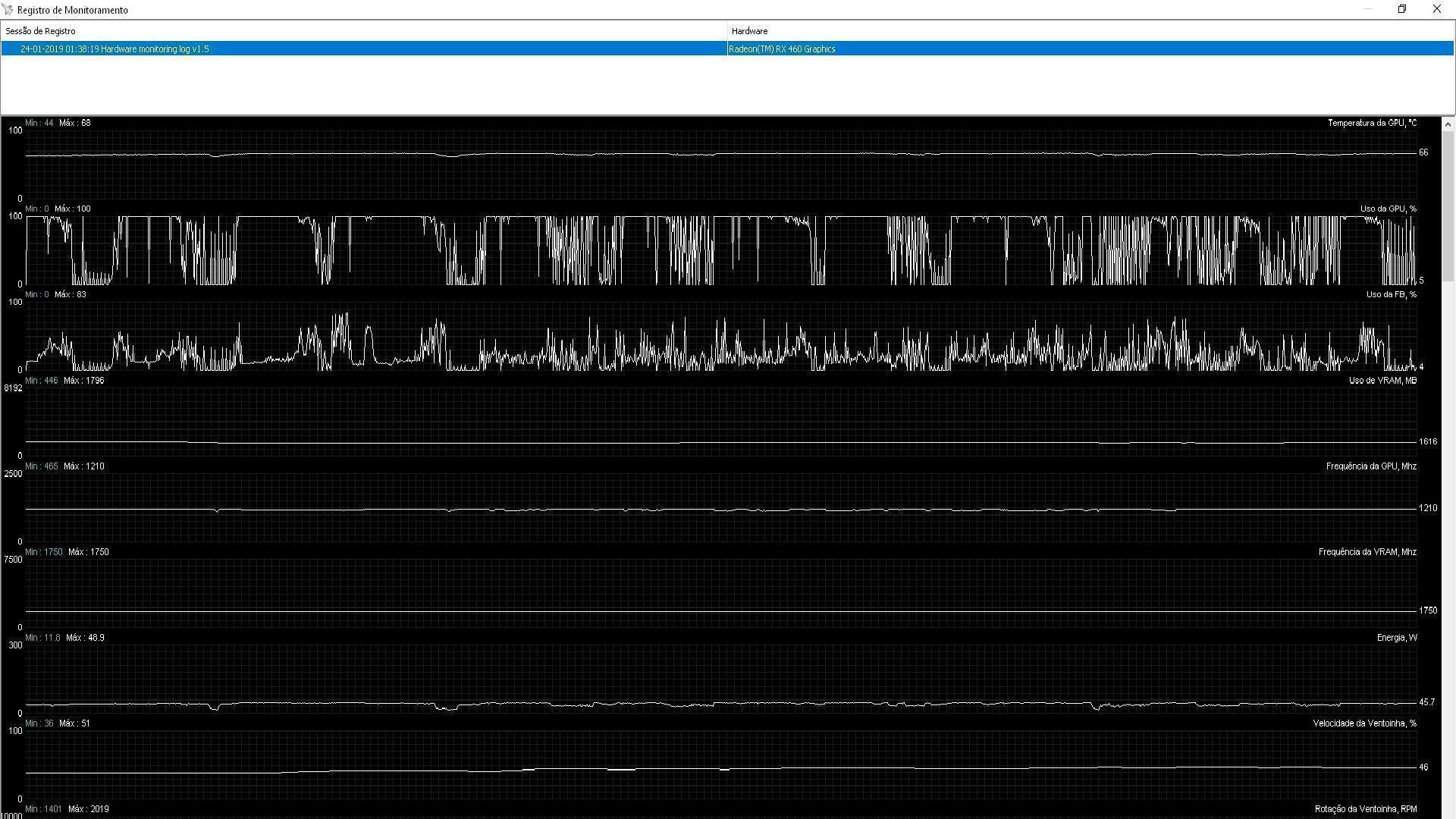Click the Min : 1401 Máx : 2019 fan RPM stats

tap(67, 809)
